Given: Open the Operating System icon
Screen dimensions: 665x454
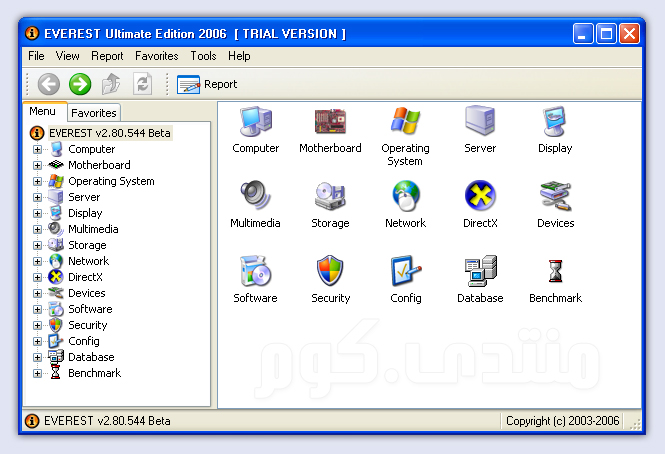Looking at the screenshot, I should click(405, 123).
